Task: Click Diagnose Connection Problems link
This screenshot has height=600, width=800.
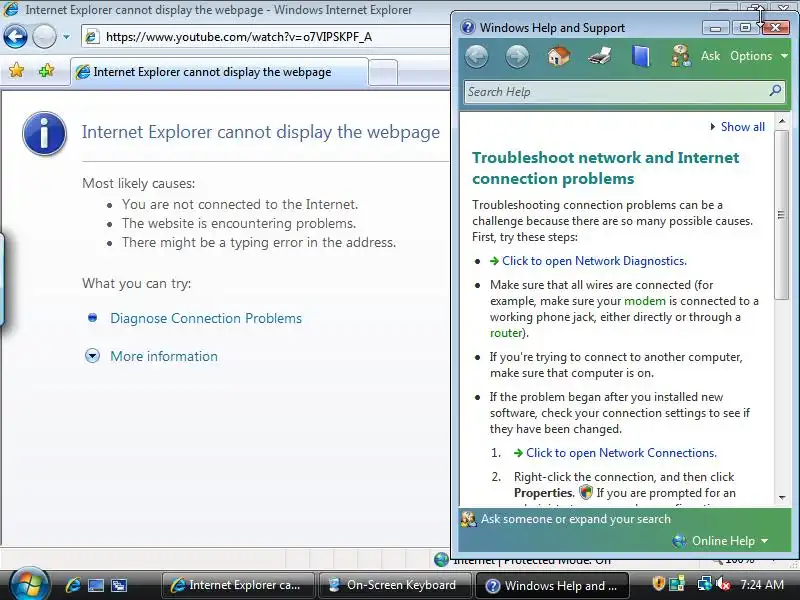Action: coord(206,318)
